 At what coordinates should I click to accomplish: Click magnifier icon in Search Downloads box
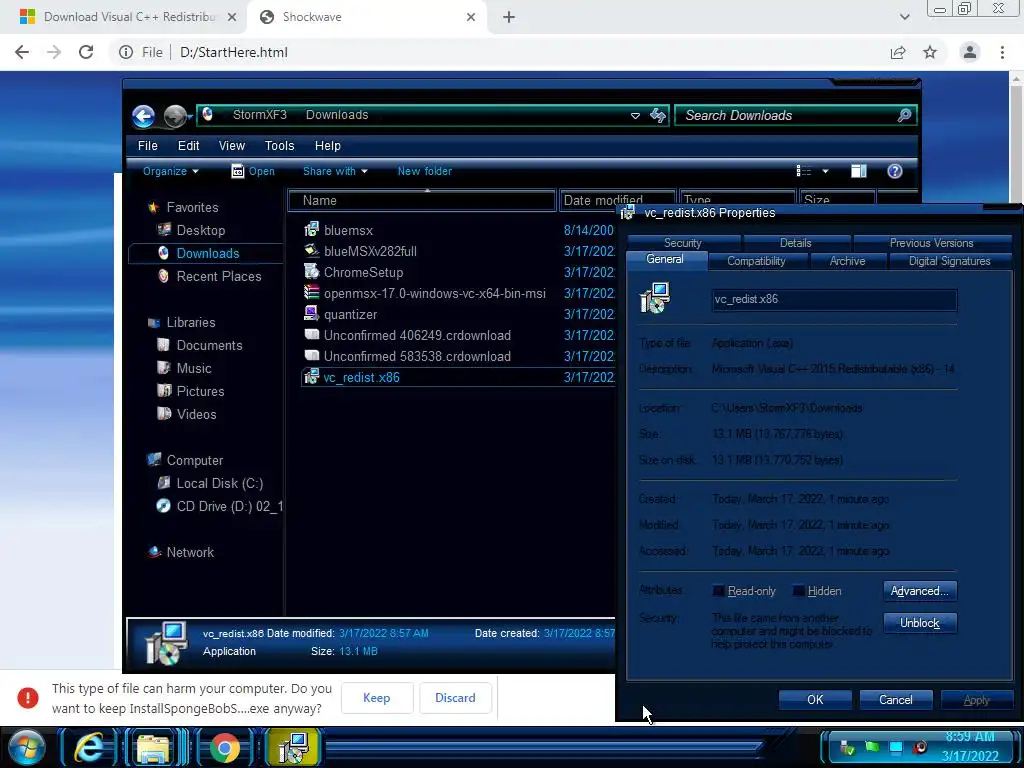pos(904,116)
